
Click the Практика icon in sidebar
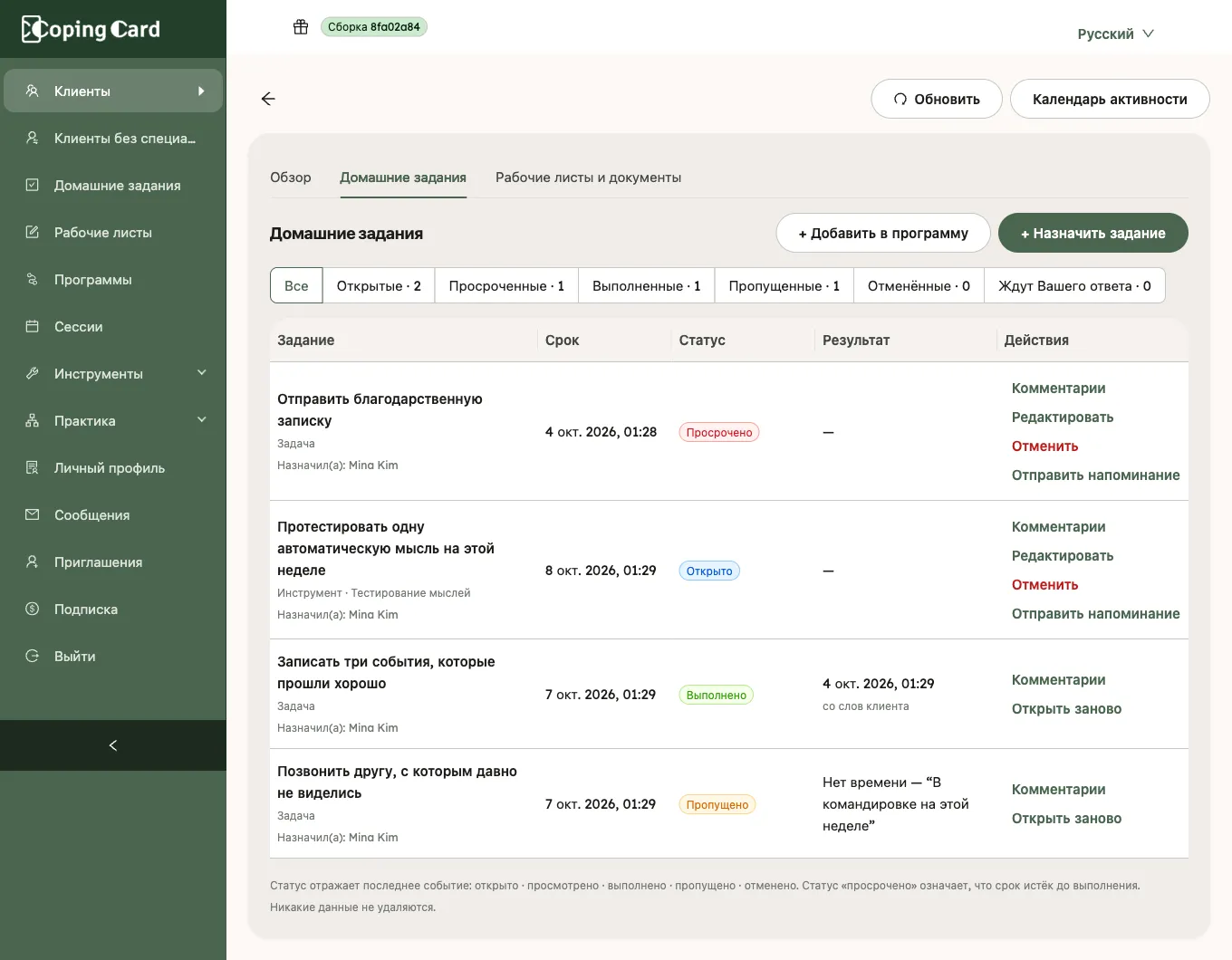tap(33, 420)
